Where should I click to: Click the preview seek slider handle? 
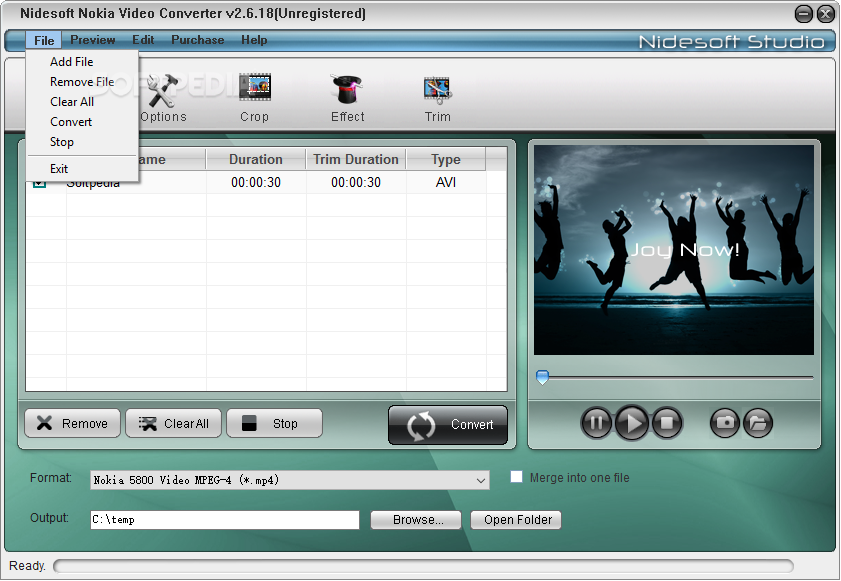542,377
